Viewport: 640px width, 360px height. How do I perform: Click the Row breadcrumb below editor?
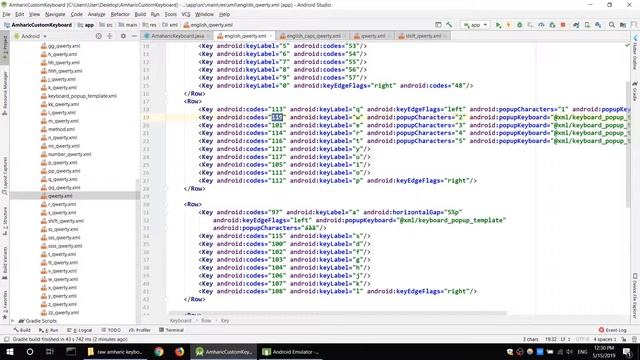pyautogui.click(x=206, y=321)
